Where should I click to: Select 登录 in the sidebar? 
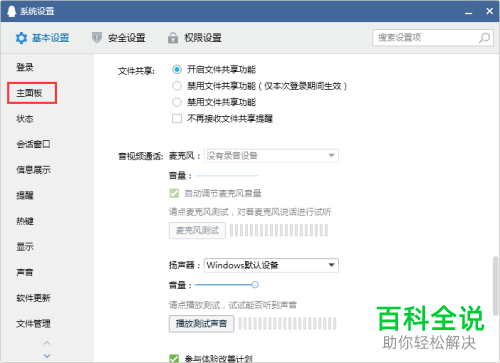point(25,67)
